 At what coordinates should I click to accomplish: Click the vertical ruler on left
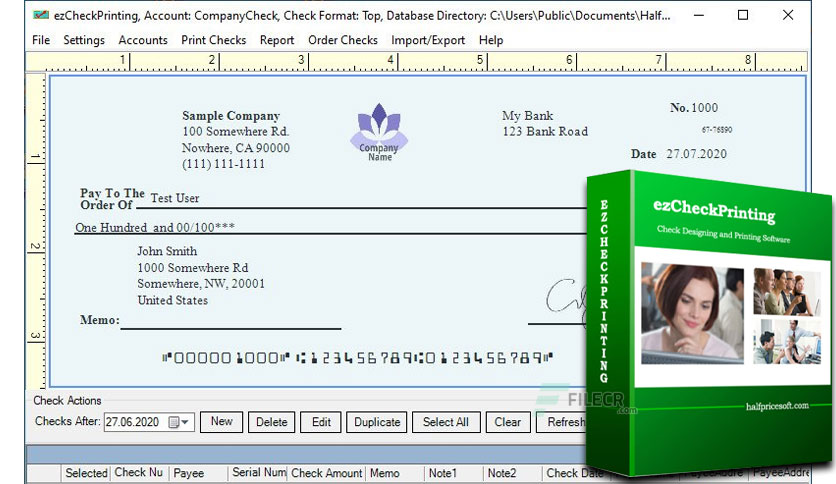(x=36, y=230)
